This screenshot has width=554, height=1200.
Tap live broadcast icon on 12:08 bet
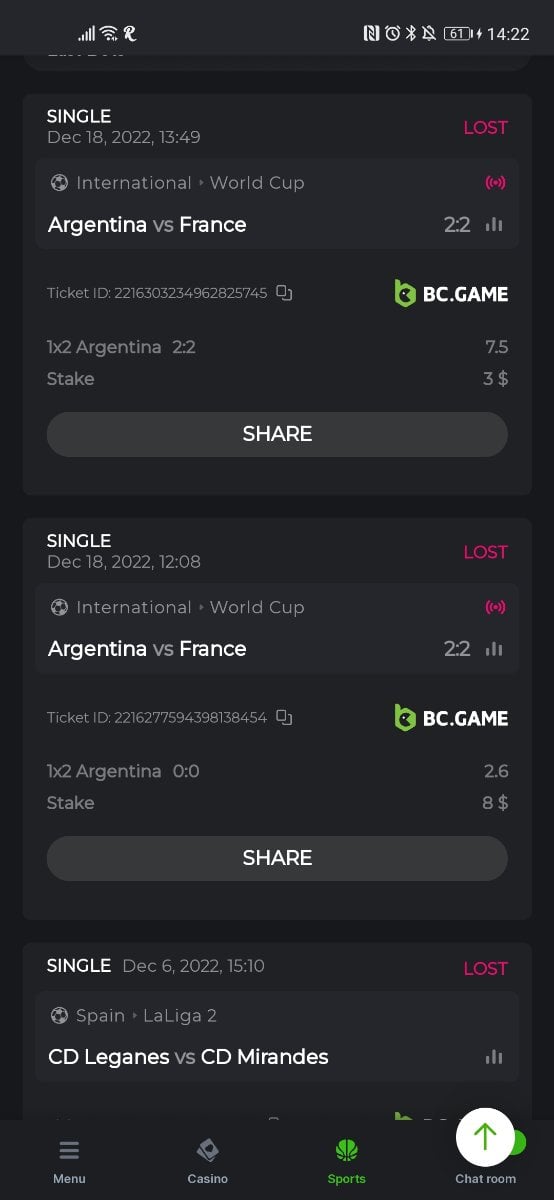[495, 607]
